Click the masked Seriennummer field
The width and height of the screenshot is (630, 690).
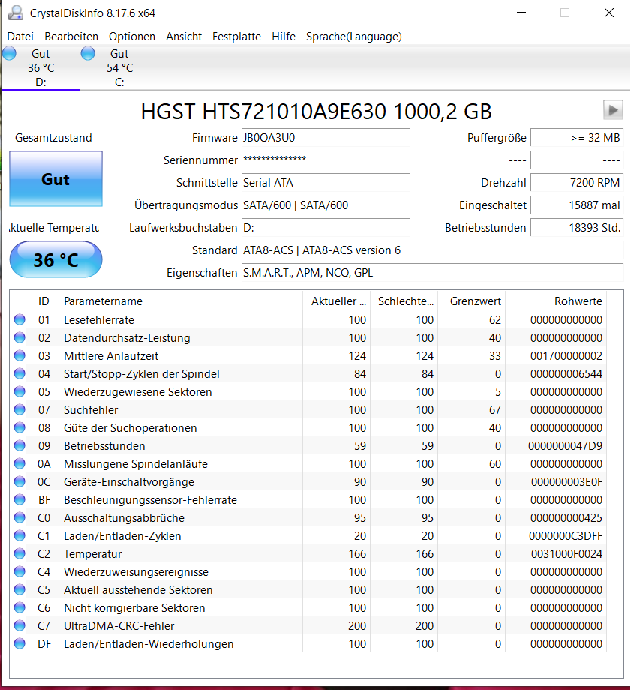coord(326,160)
